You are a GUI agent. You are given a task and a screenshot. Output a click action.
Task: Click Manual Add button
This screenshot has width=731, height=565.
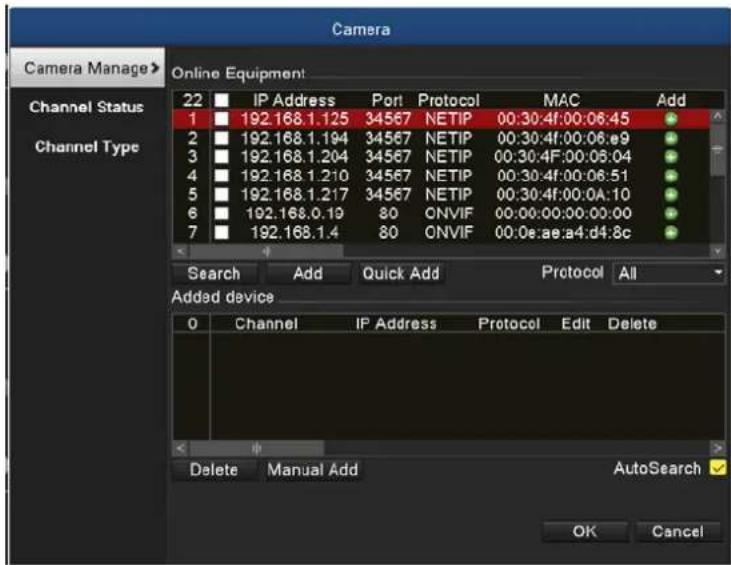coord(313,469)
